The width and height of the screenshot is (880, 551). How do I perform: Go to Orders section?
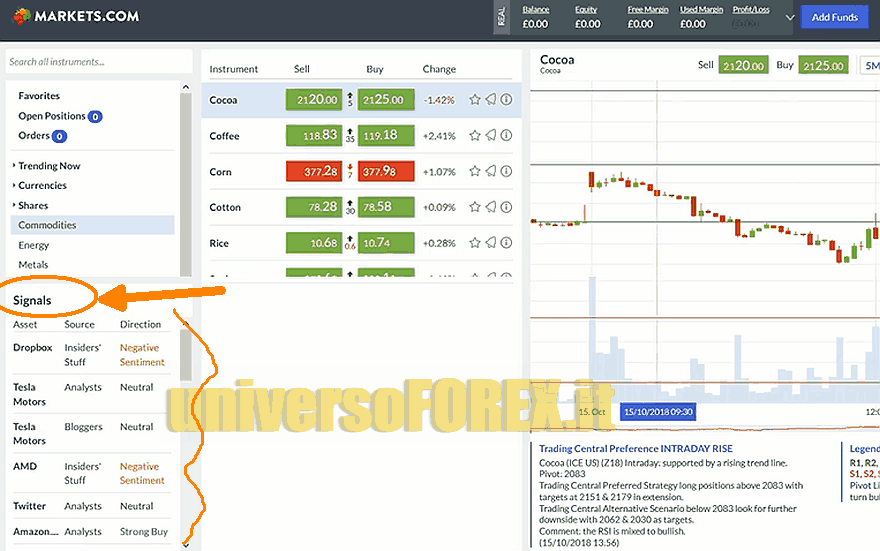pyautogui.click(x=34, y=136)
